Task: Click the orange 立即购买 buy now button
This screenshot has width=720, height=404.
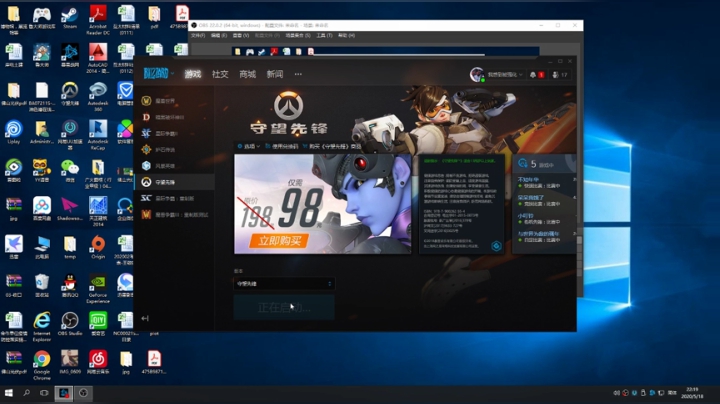Action: tap(279, 241)
